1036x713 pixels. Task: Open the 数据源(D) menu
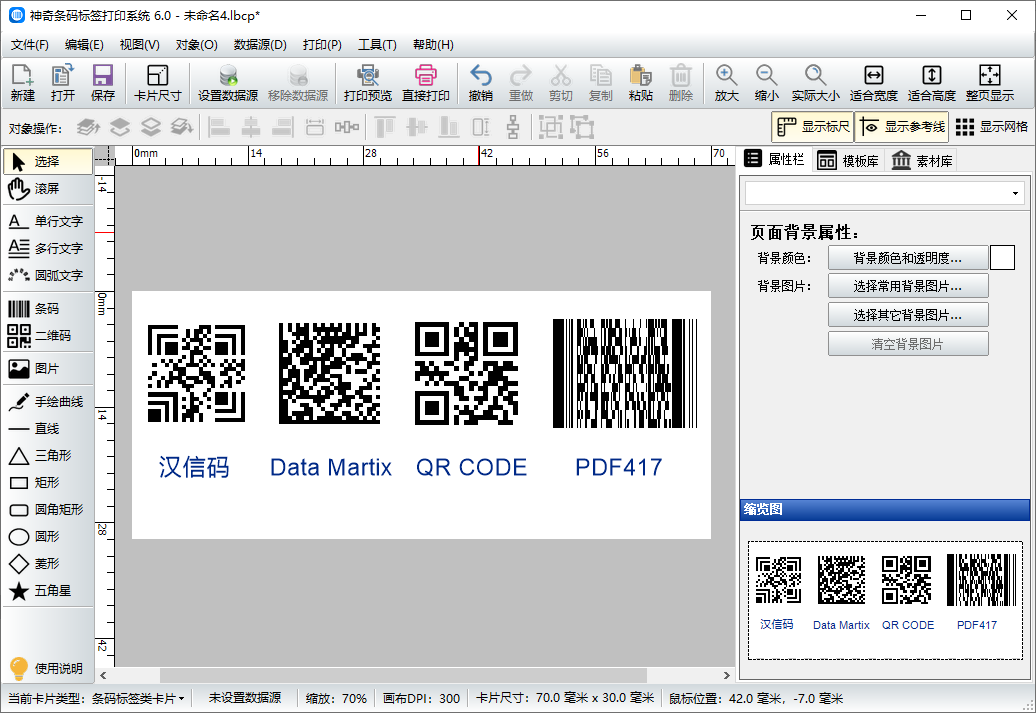click(x=260, y=45)
